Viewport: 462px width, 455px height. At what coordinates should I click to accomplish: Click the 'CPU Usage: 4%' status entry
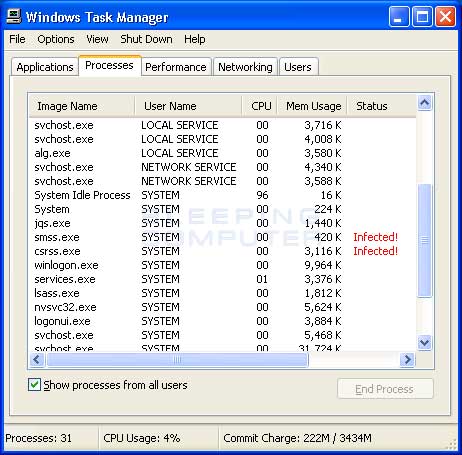coord(142,438)
